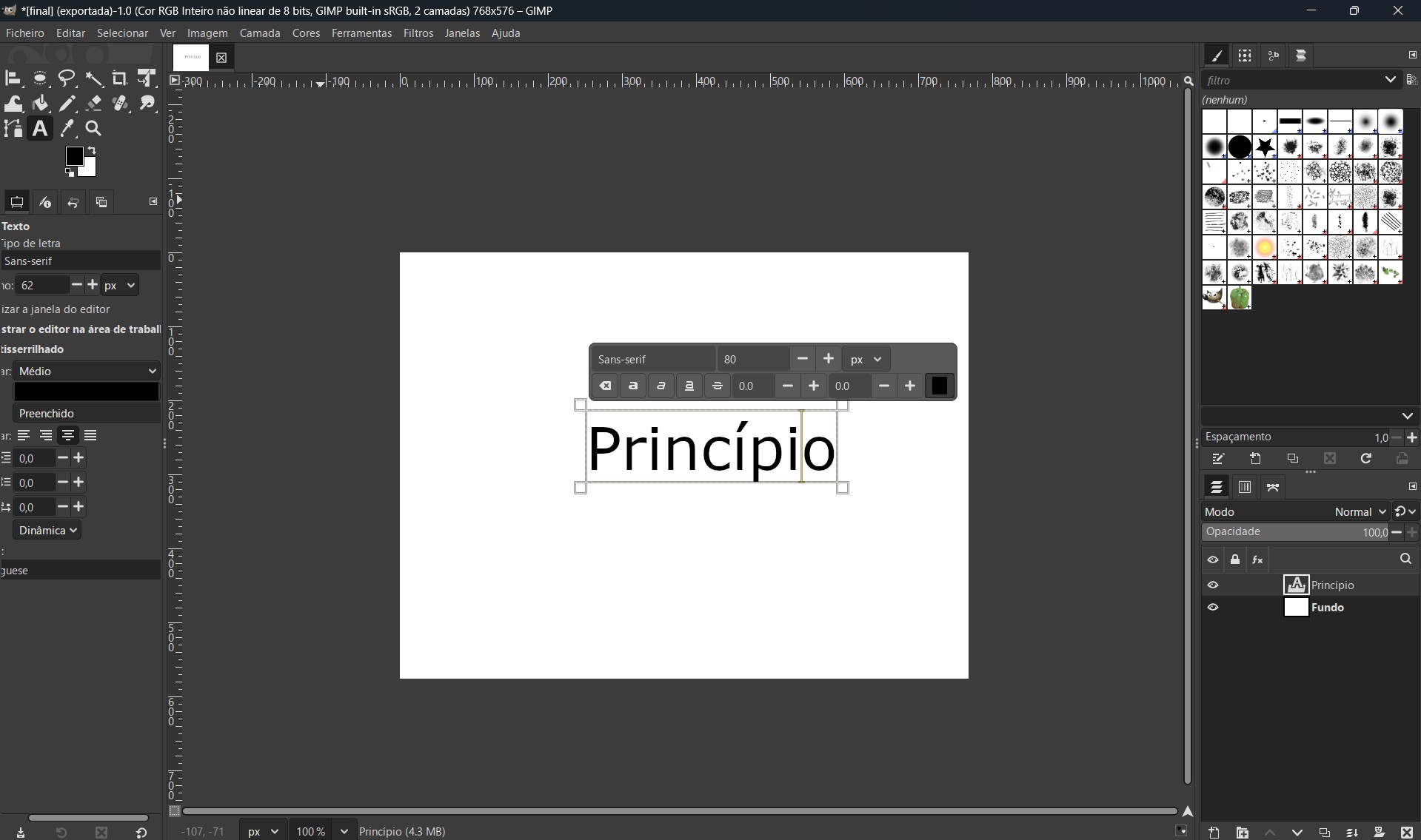Activate the Fuzzy Select magic wand

pyautogui.click(x=94, y=78)
